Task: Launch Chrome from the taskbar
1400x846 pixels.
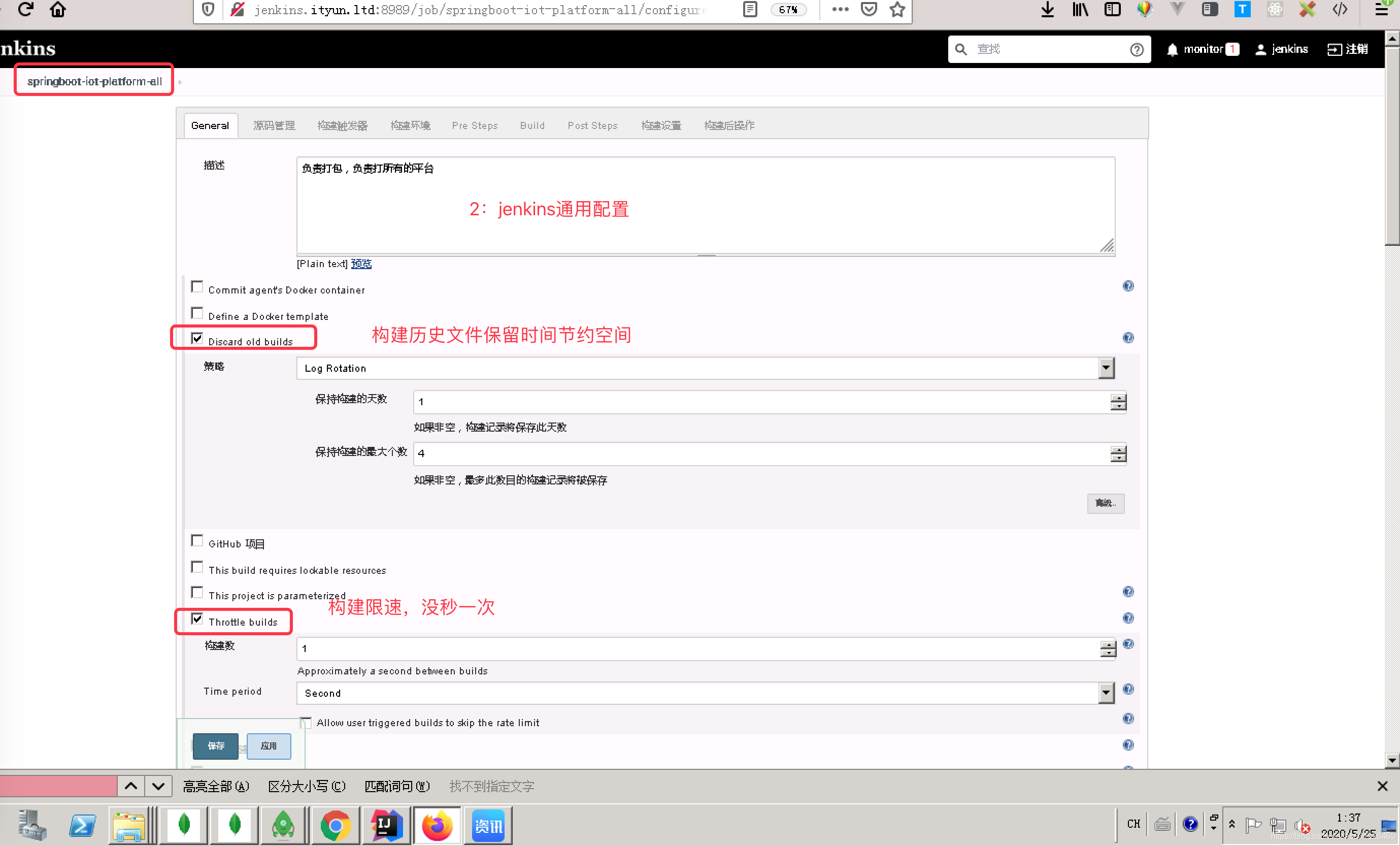Action: 335,825
